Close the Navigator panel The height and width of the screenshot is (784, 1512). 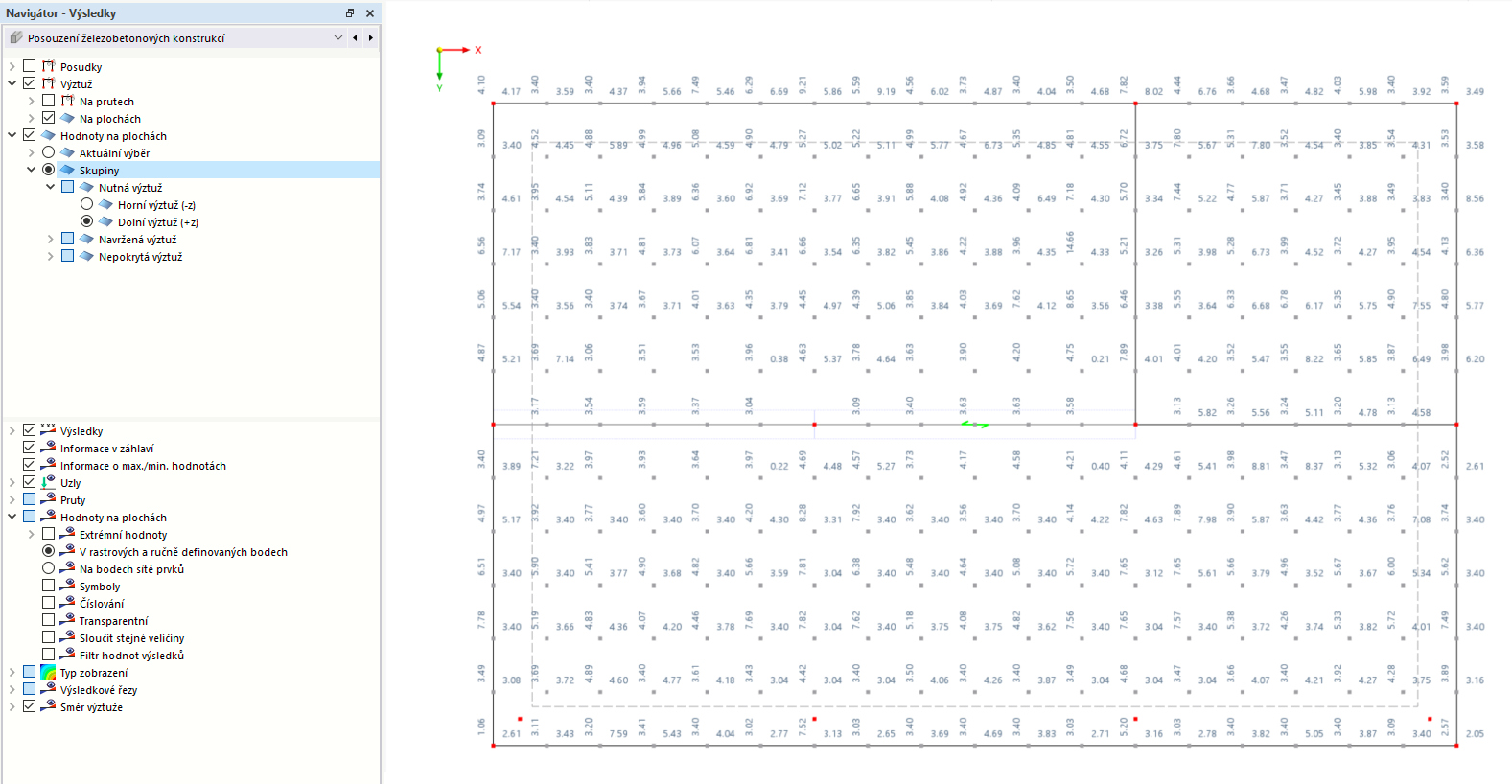[370, 13]
